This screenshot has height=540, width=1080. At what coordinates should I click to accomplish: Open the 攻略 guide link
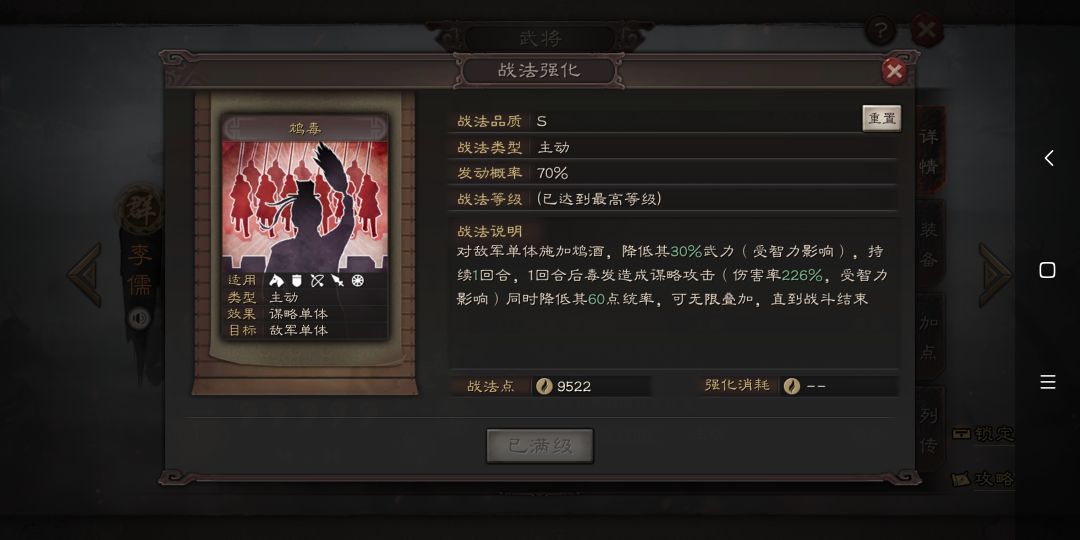[x=983, y=479]
